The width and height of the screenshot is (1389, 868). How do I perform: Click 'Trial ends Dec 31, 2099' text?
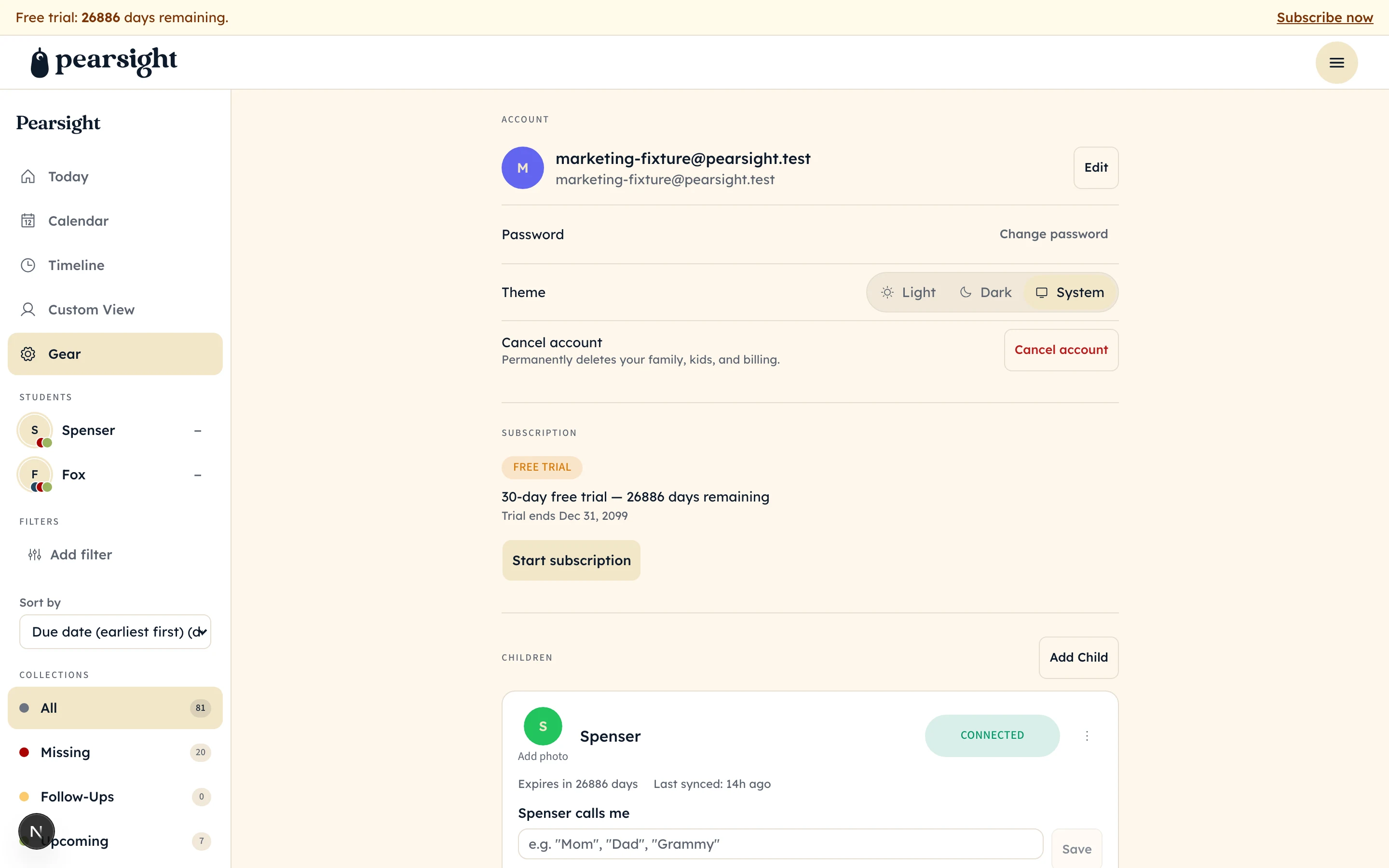pyautogui.click(x=564, y=515)
